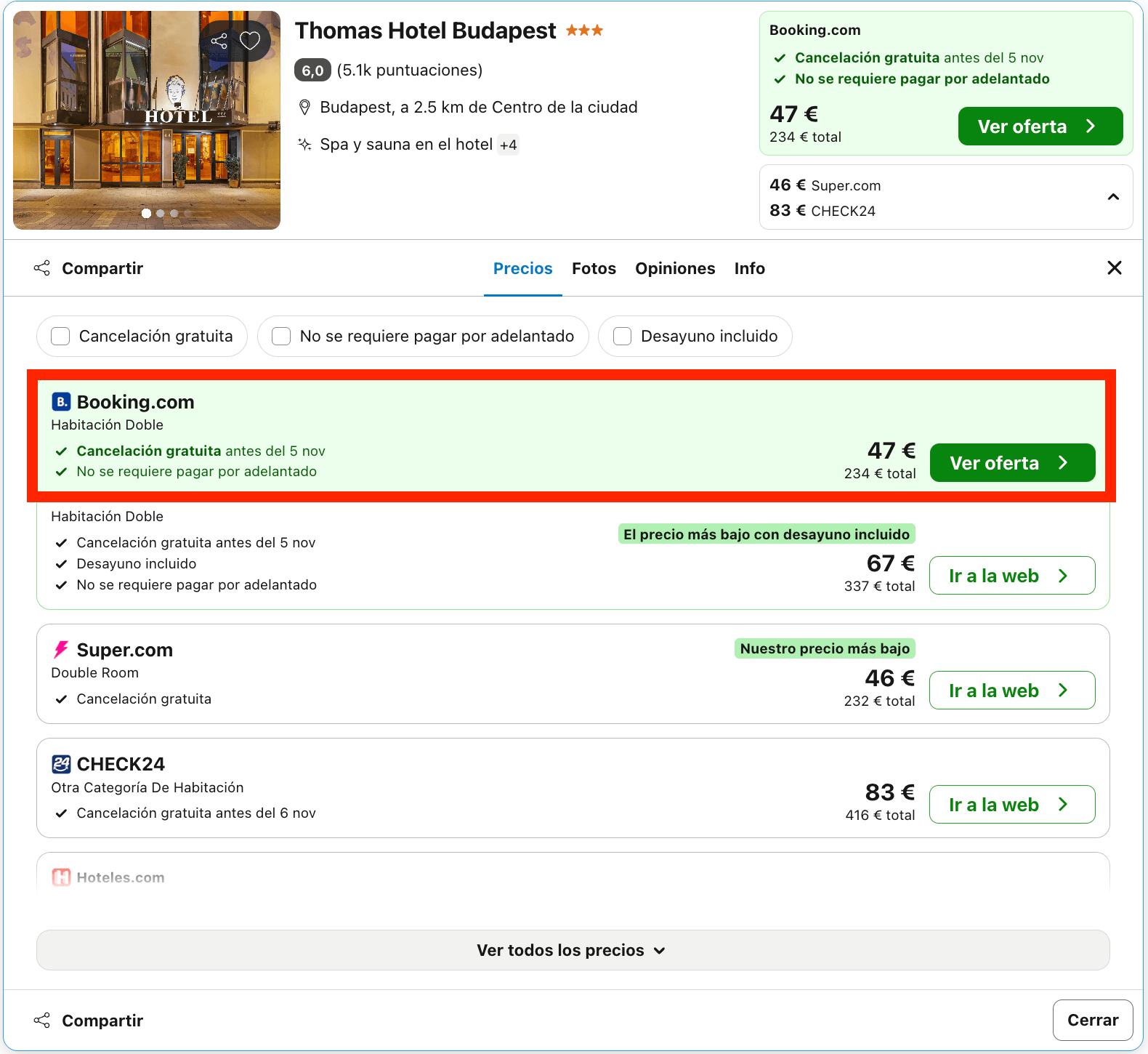The image size is (1148, 1054).
Task: Click the Cerrar button
Action: click(1093, 1020)
